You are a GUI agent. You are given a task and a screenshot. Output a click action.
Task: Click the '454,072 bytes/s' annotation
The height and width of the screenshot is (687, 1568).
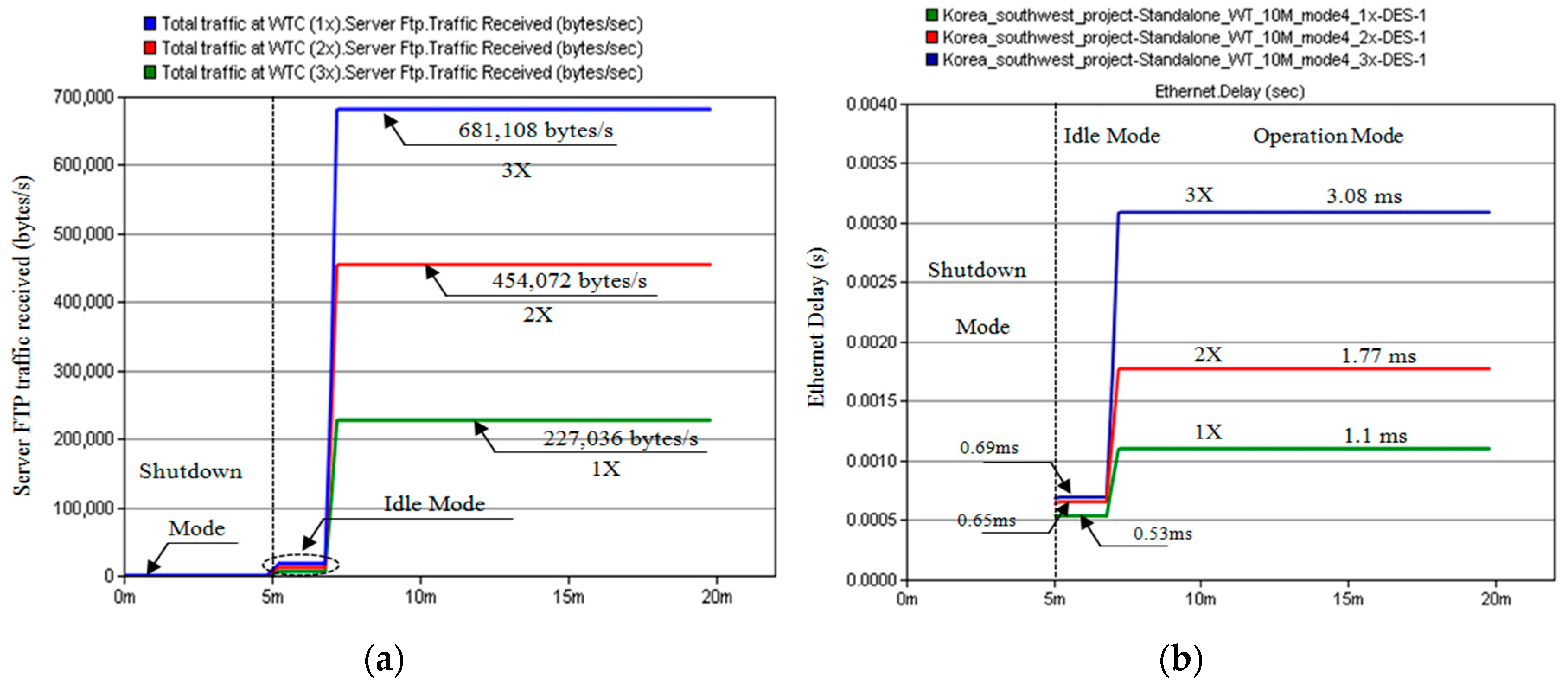tap(569, 281)
